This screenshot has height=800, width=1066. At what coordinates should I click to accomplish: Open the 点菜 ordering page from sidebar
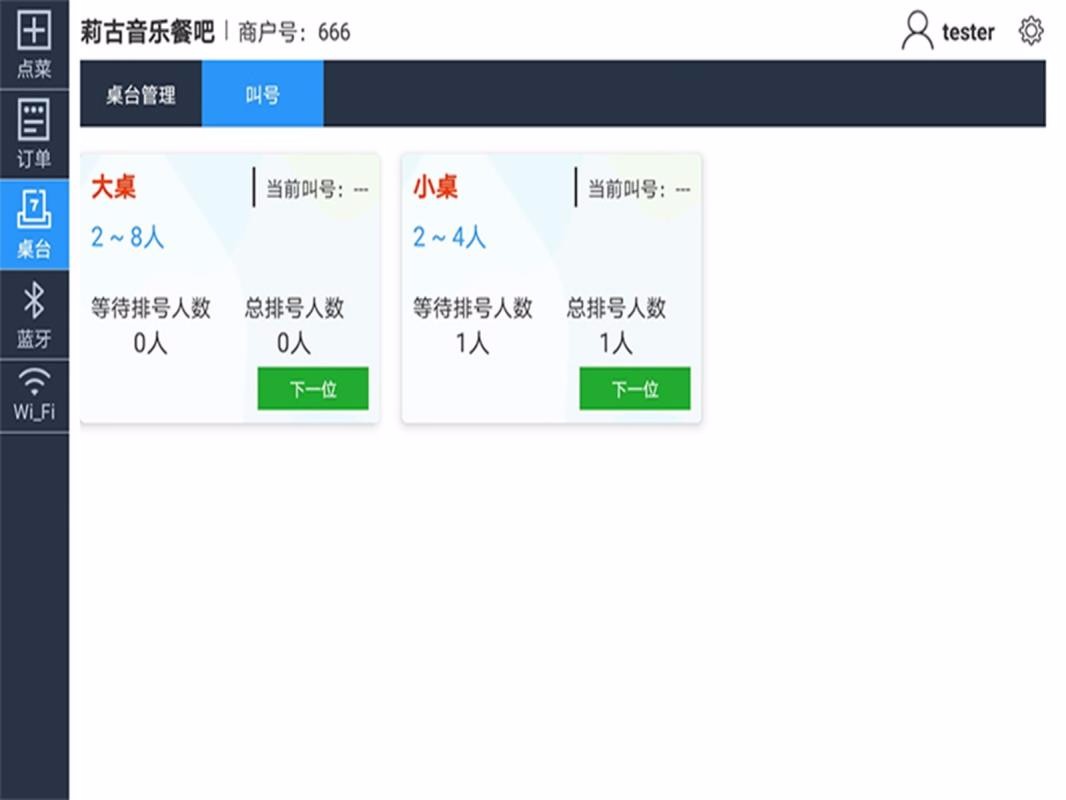click(x=34, y=44)
